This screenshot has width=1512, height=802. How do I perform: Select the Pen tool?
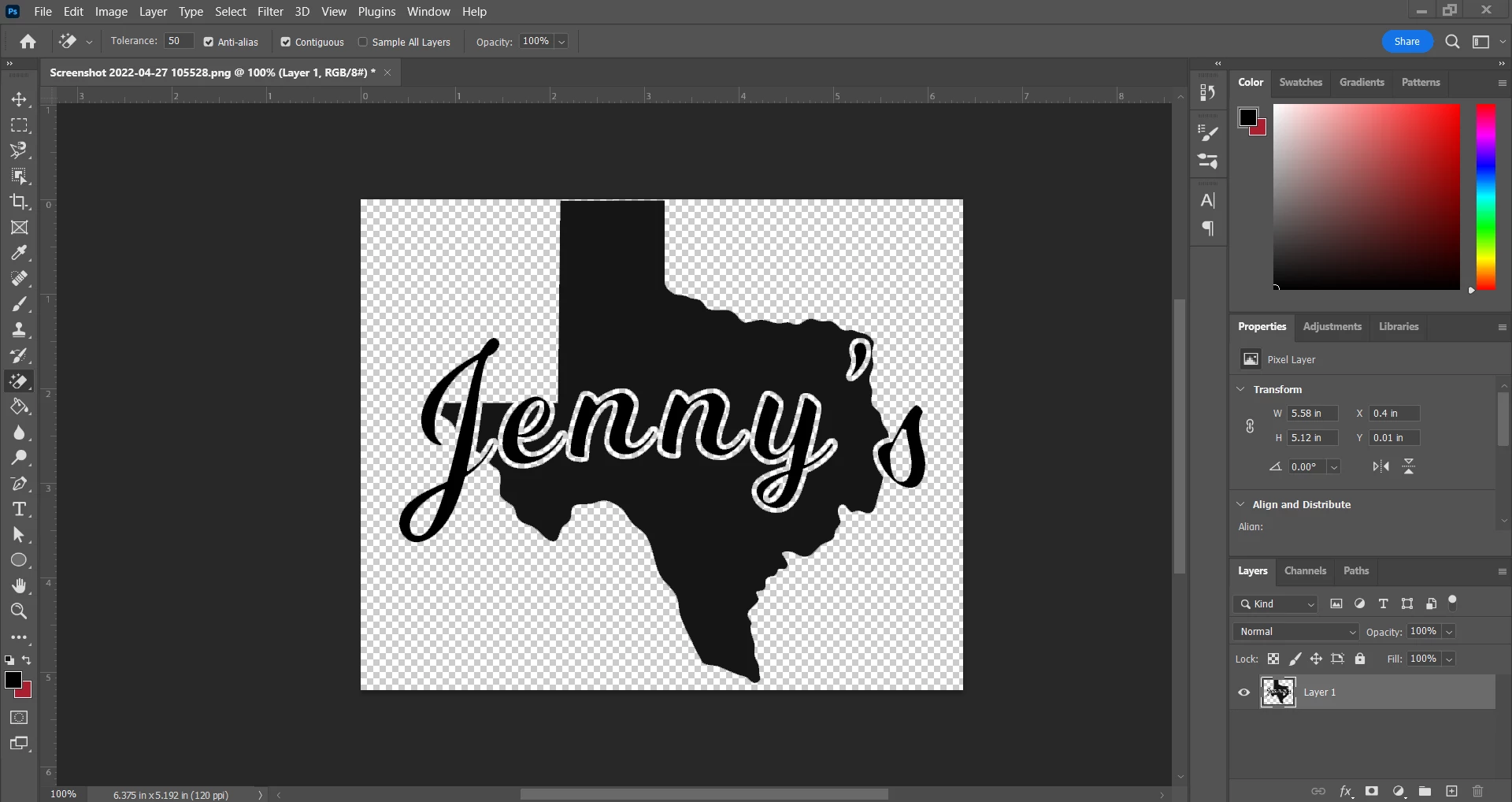click(x=19, y=484)
